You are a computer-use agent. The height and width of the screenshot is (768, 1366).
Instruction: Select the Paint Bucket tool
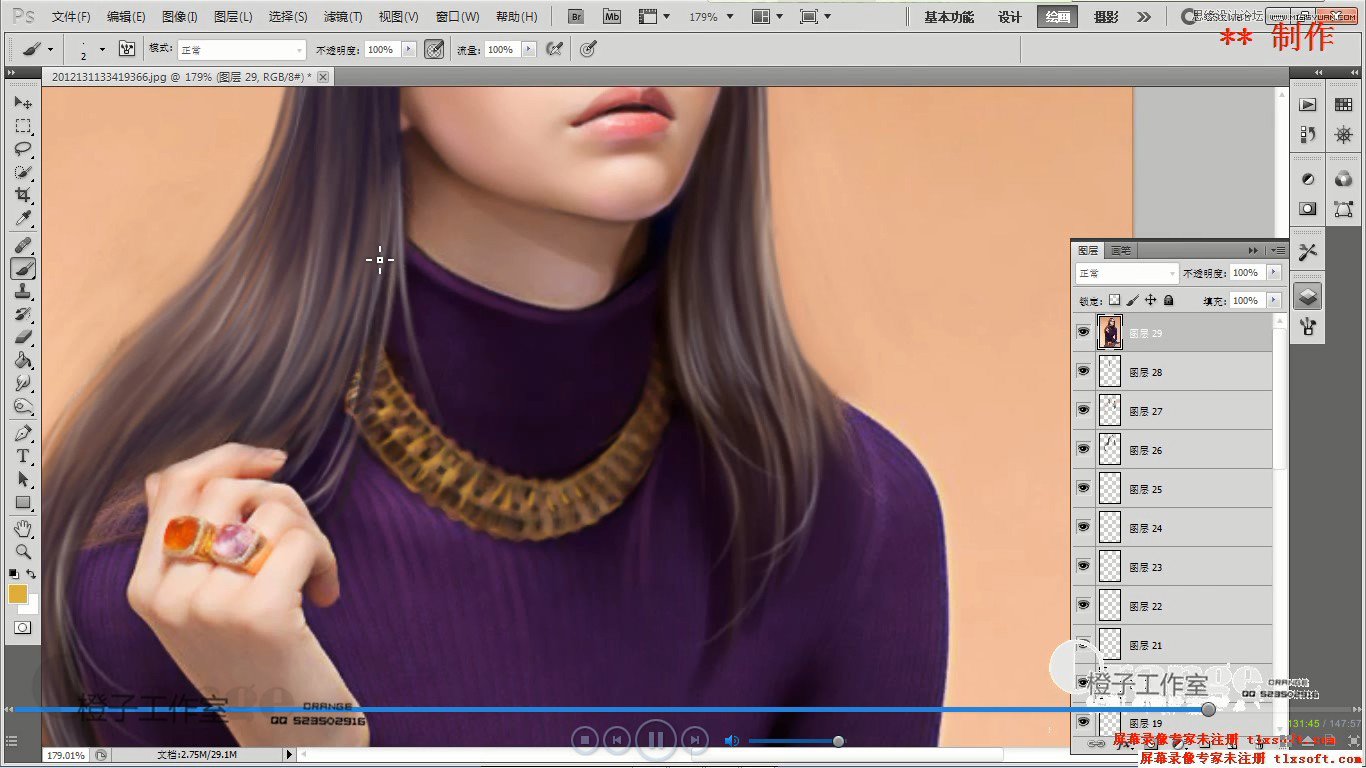tap(22, 360)
